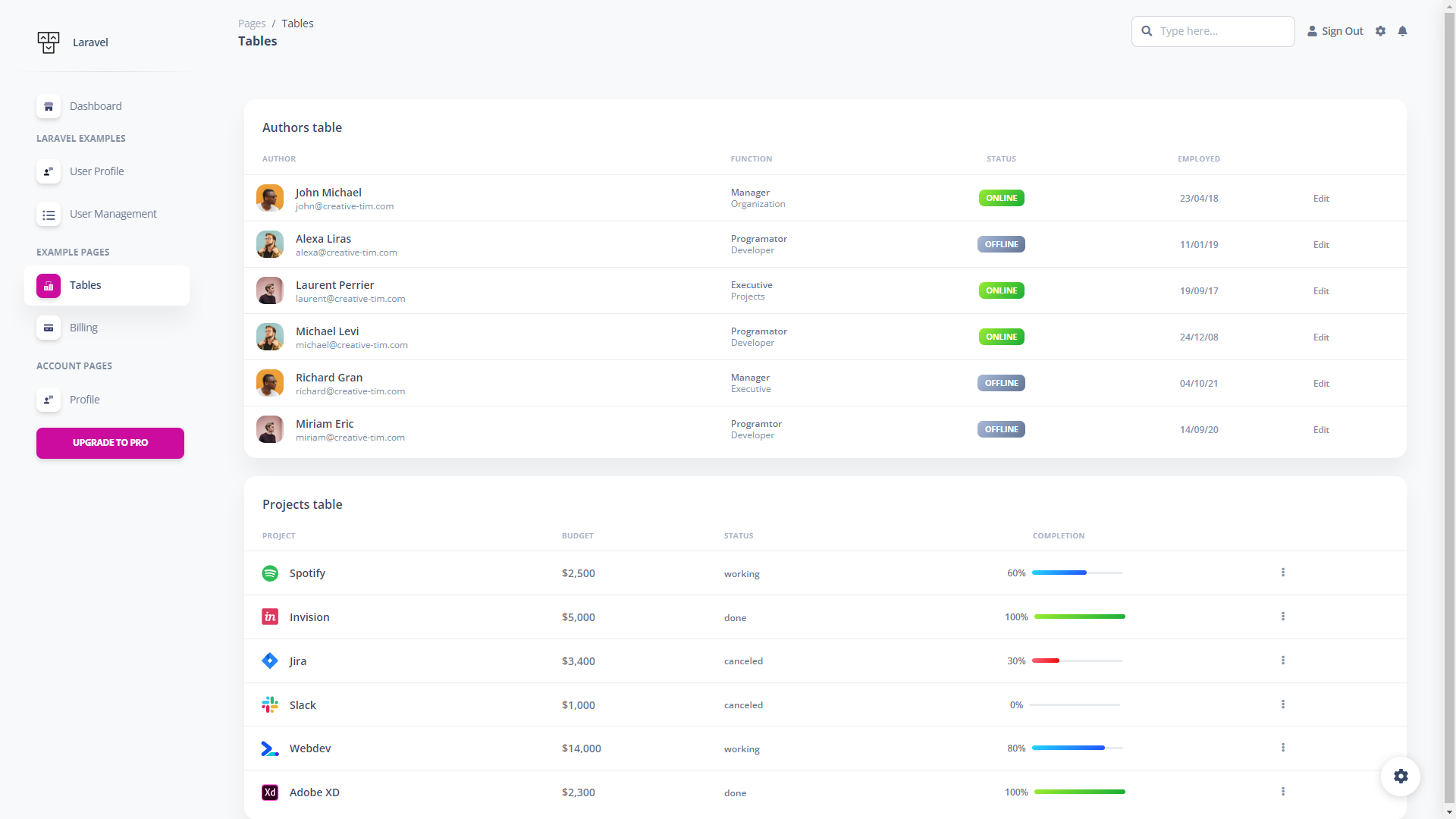Click the notification bell icon

coord(1402,31)
